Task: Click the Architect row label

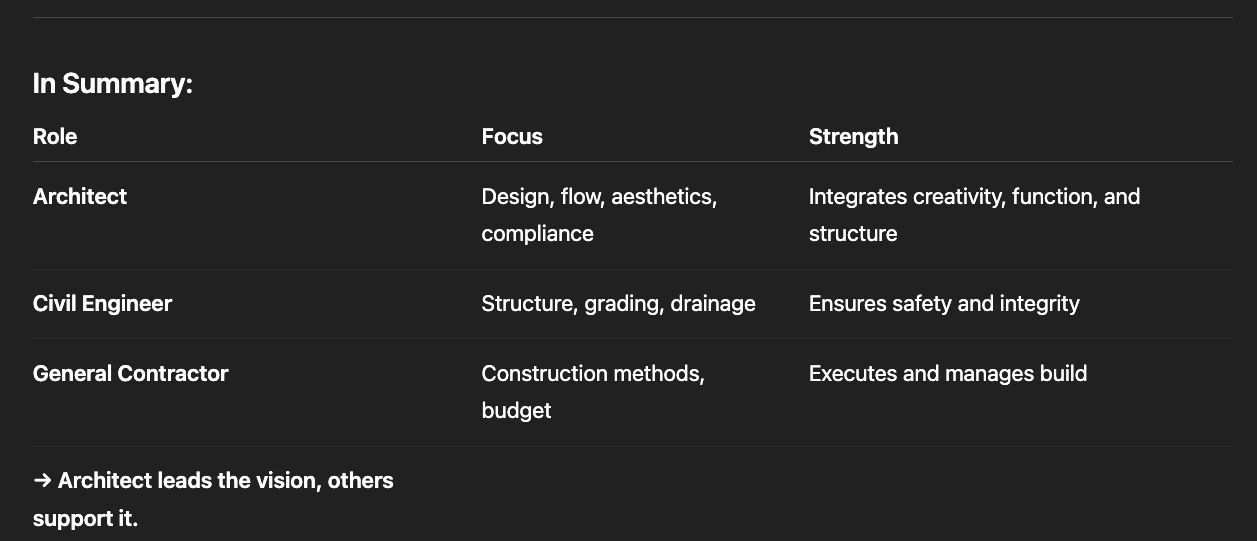Action: point(80,197)
